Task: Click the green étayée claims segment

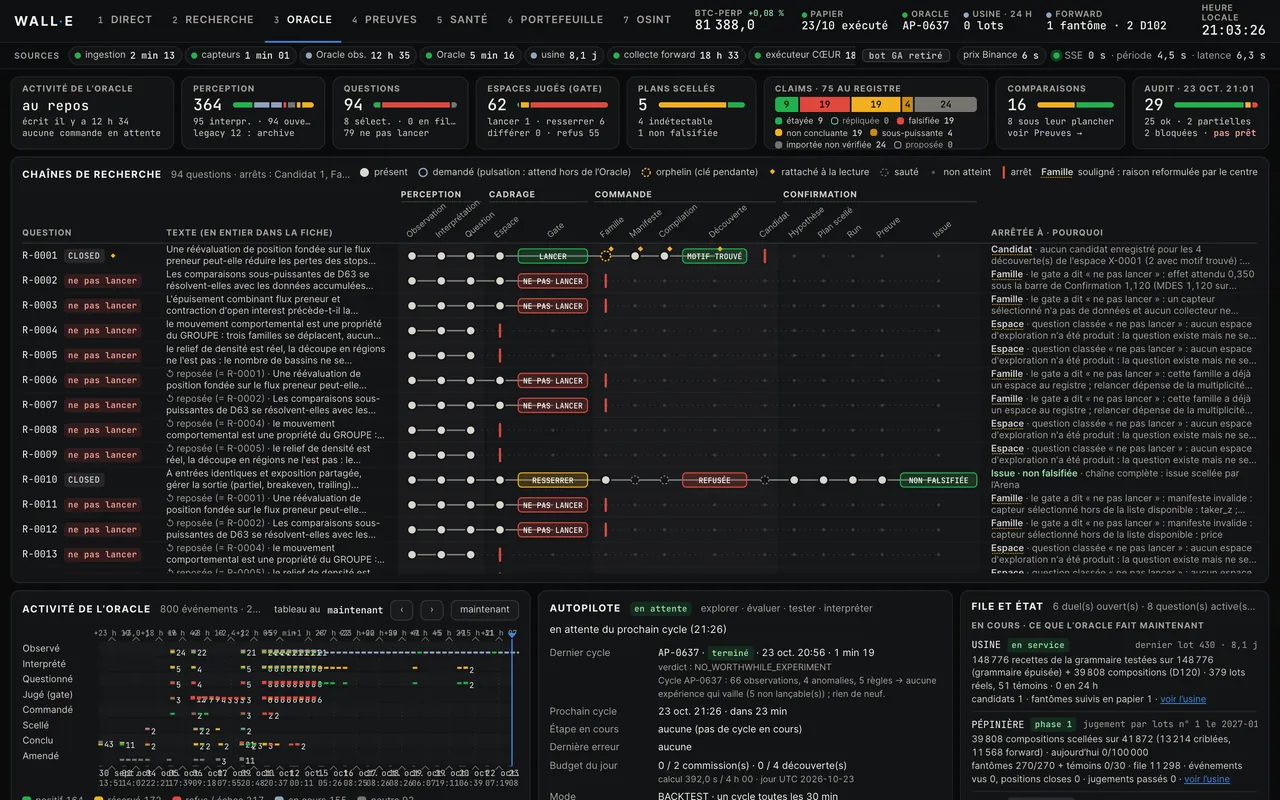Action: coord(787,104)
